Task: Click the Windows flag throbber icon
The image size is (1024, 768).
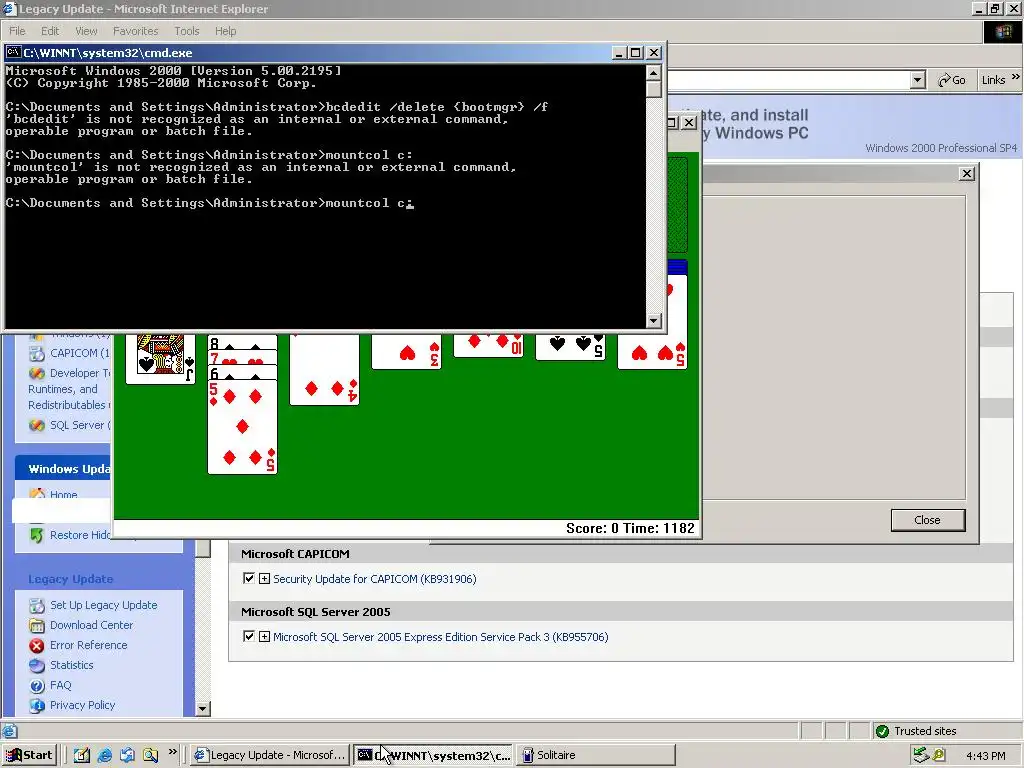Action: [1003, 31]
